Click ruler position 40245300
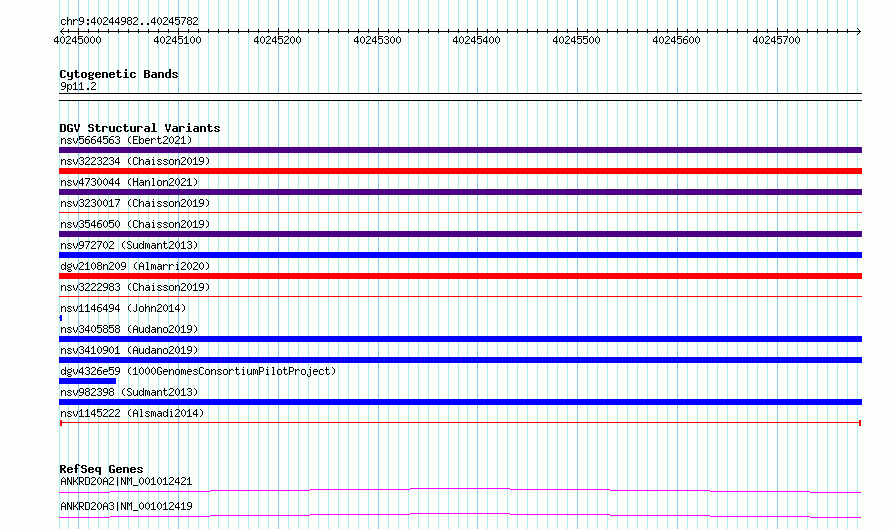 pyautogui.click(x=377, y=40)
